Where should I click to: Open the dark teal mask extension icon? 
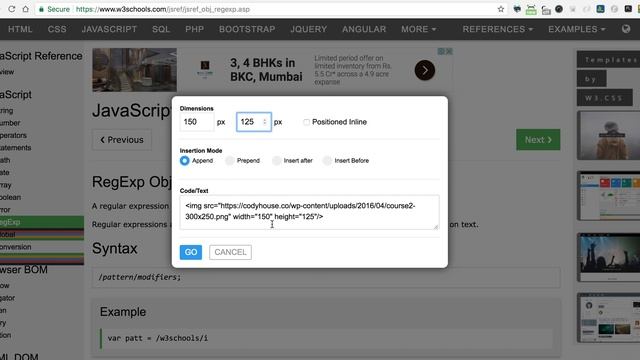click(517, 9)
